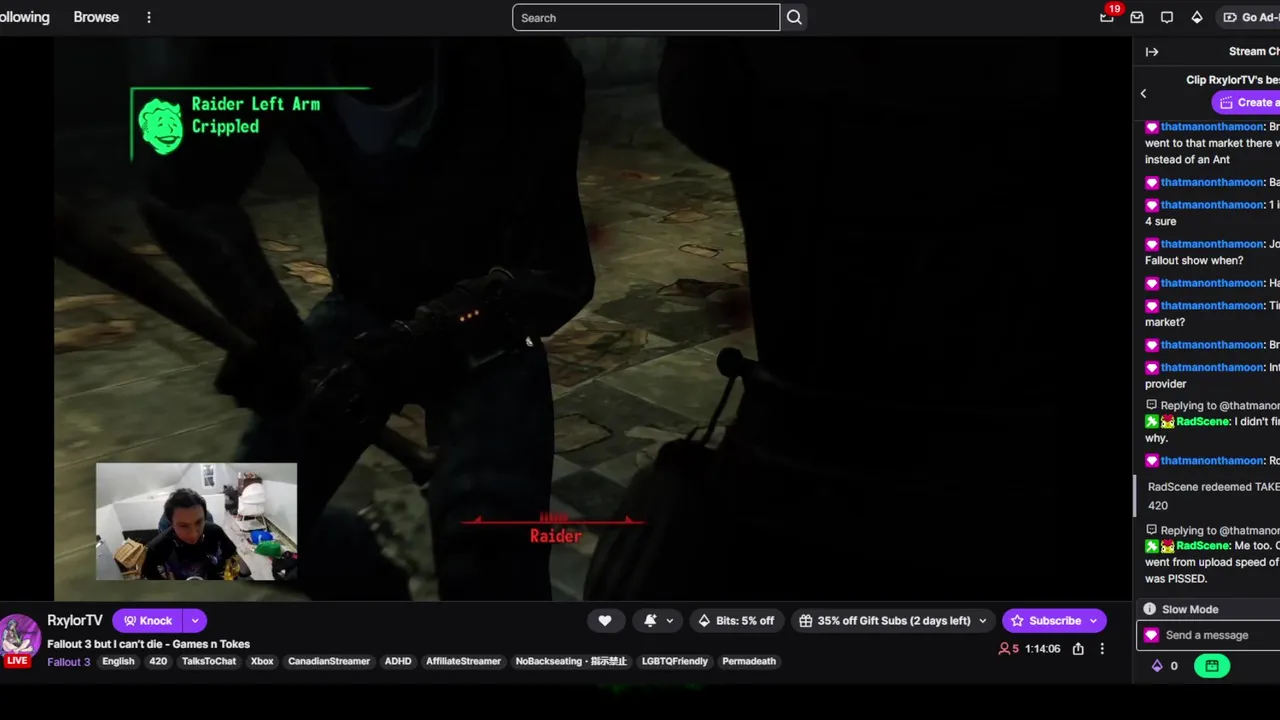1280x720 pixels.
Task: Click Bits: 5% off button
Action: pos(736,620)
